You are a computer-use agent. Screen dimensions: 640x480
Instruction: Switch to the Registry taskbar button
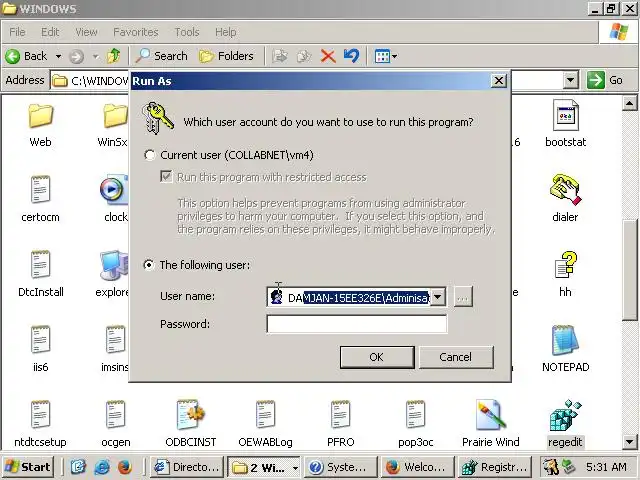click(495, 467)
